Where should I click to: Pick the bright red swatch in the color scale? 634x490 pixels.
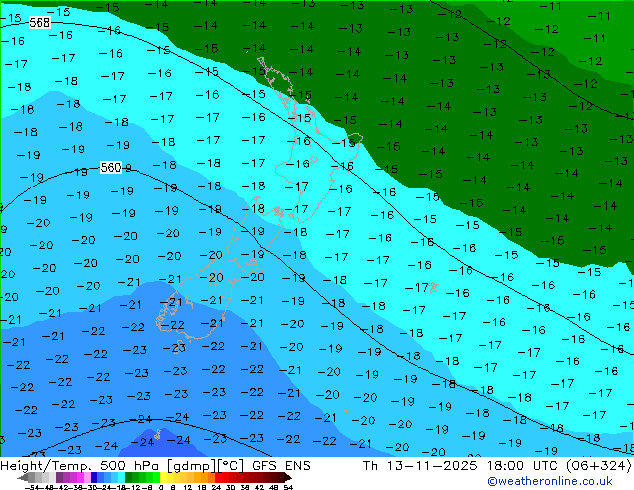pos(218,477)
